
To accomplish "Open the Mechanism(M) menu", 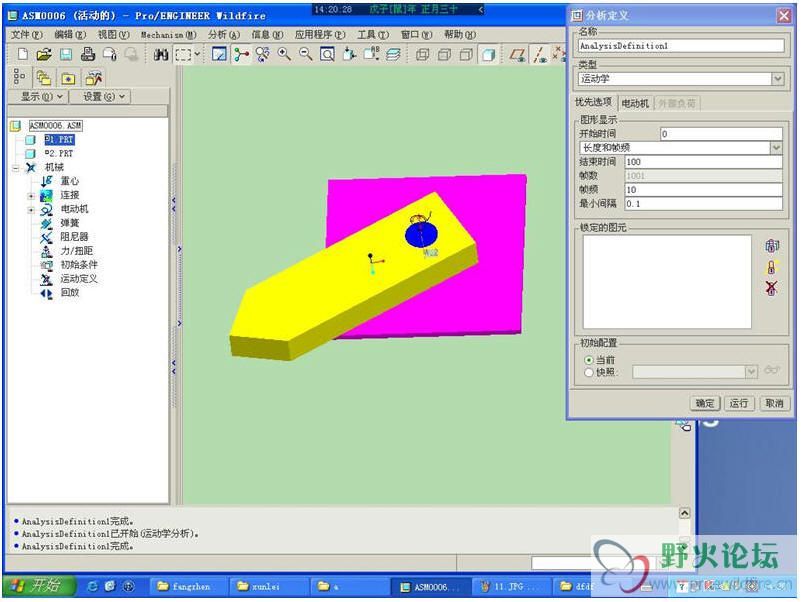I will click(x=168, y=35).
